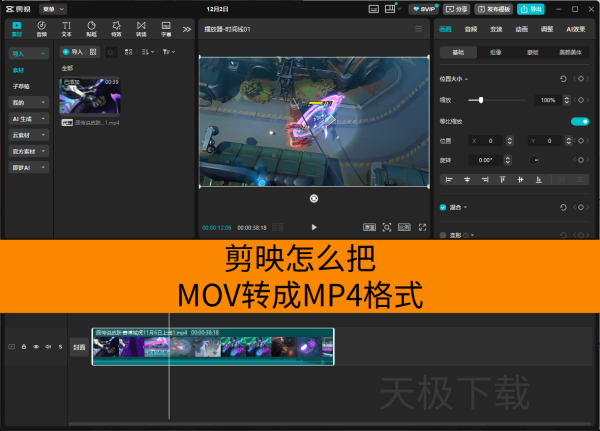Click the 导出 export button

point(531,8)
